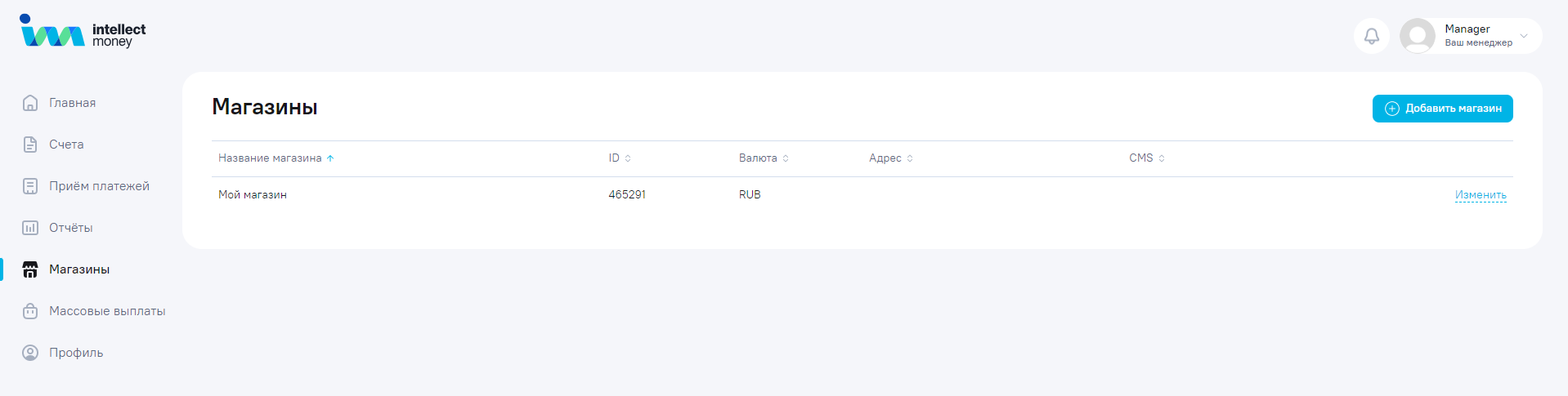Select the Мой магазин table row

[253, 195]
